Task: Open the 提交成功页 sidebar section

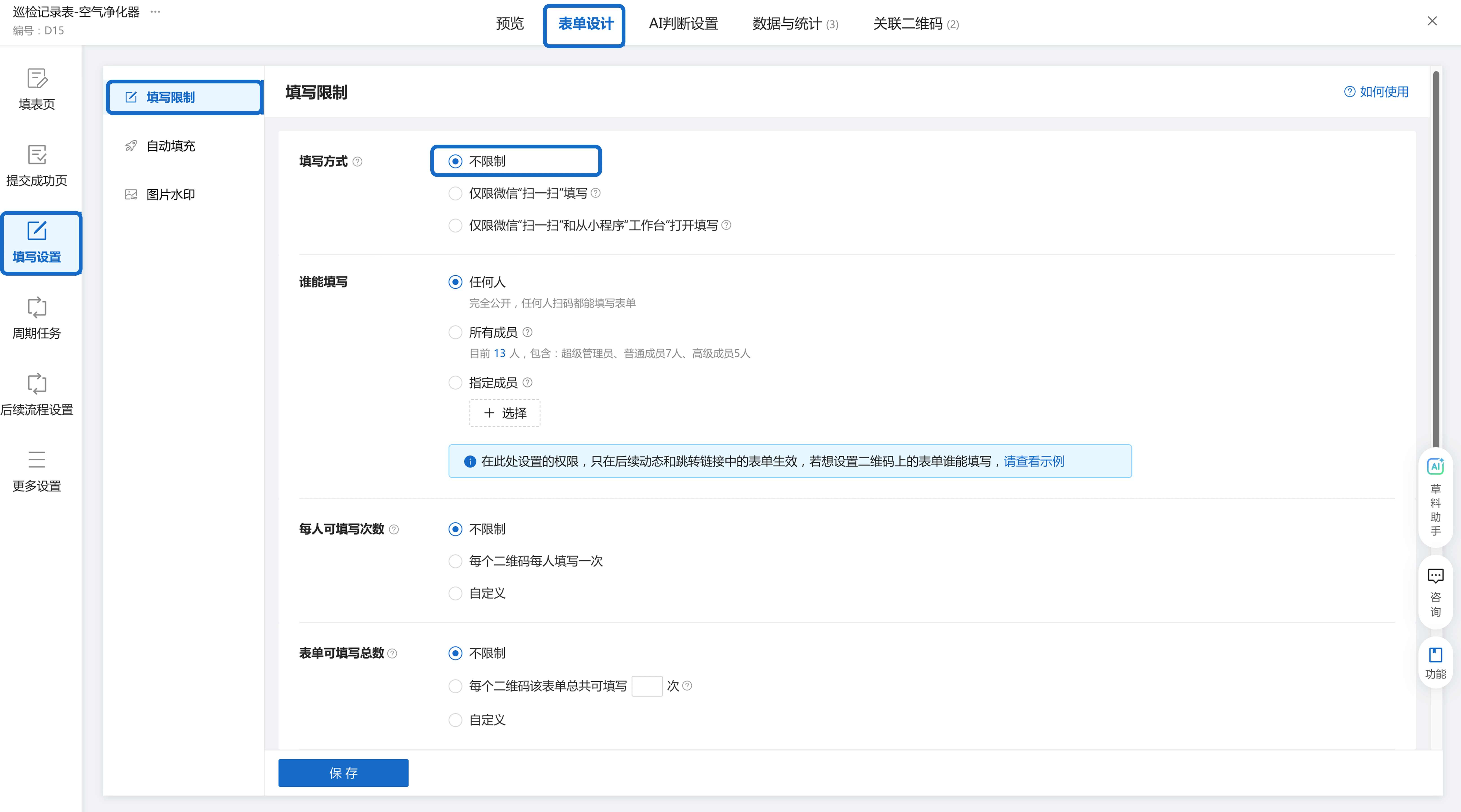Action: 37,165
